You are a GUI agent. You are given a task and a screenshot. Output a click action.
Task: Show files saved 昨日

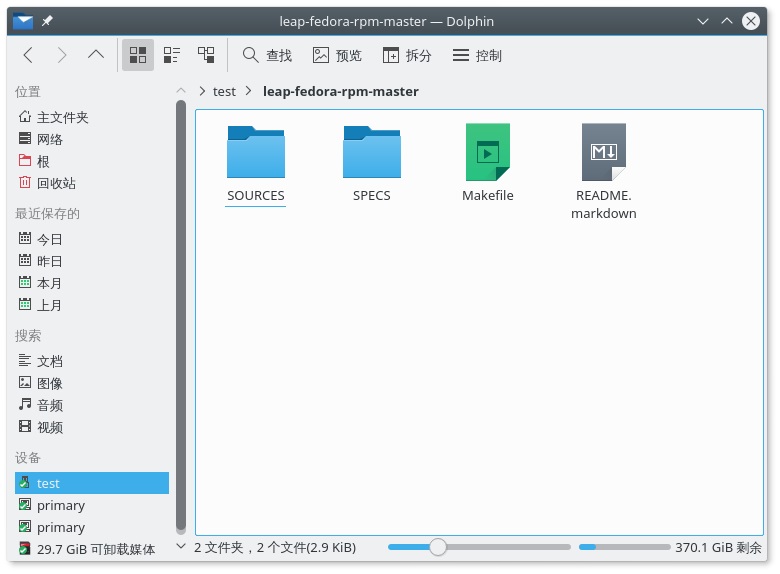pyautogui.click(x=92, y=261)
